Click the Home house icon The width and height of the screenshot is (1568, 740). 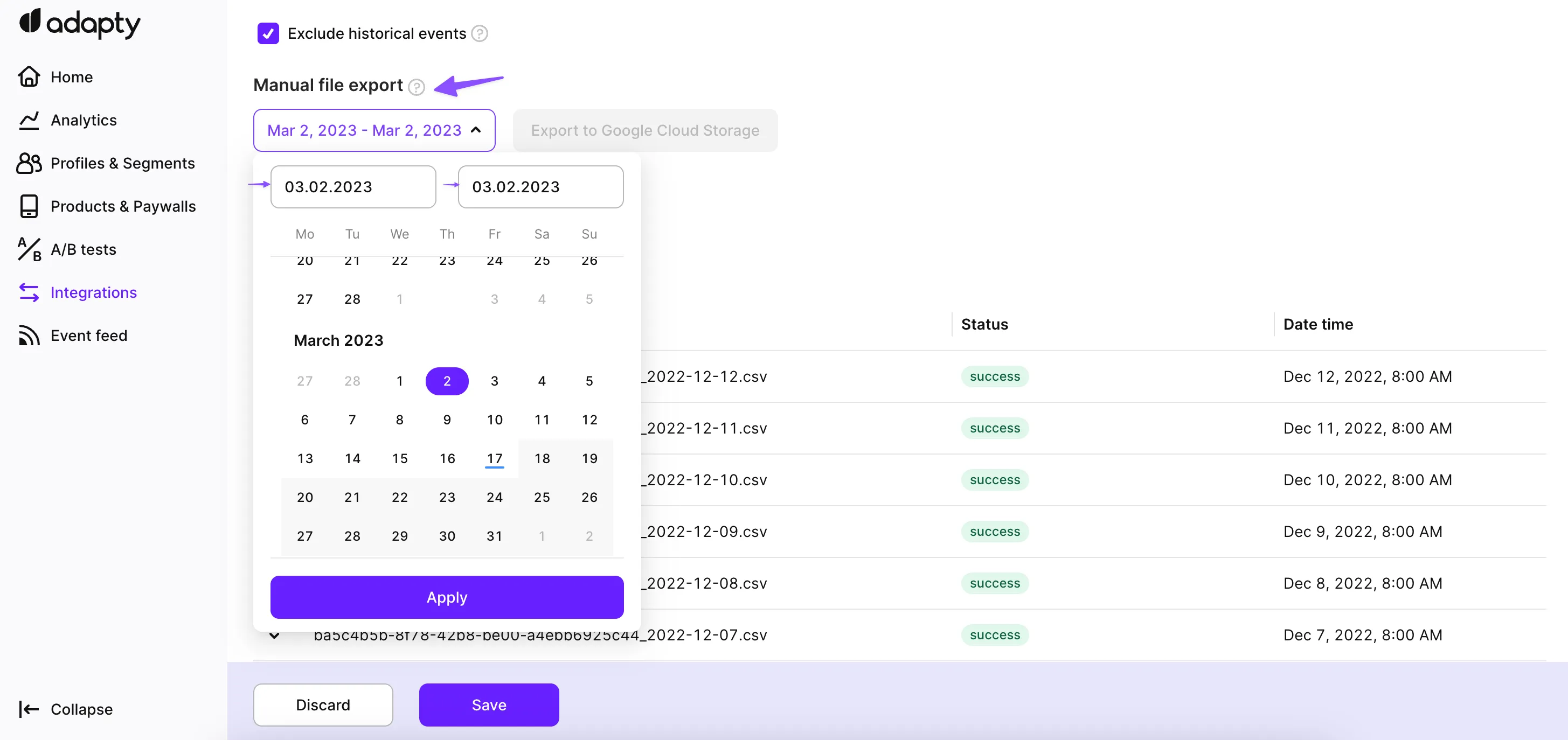tap(29, 76)
